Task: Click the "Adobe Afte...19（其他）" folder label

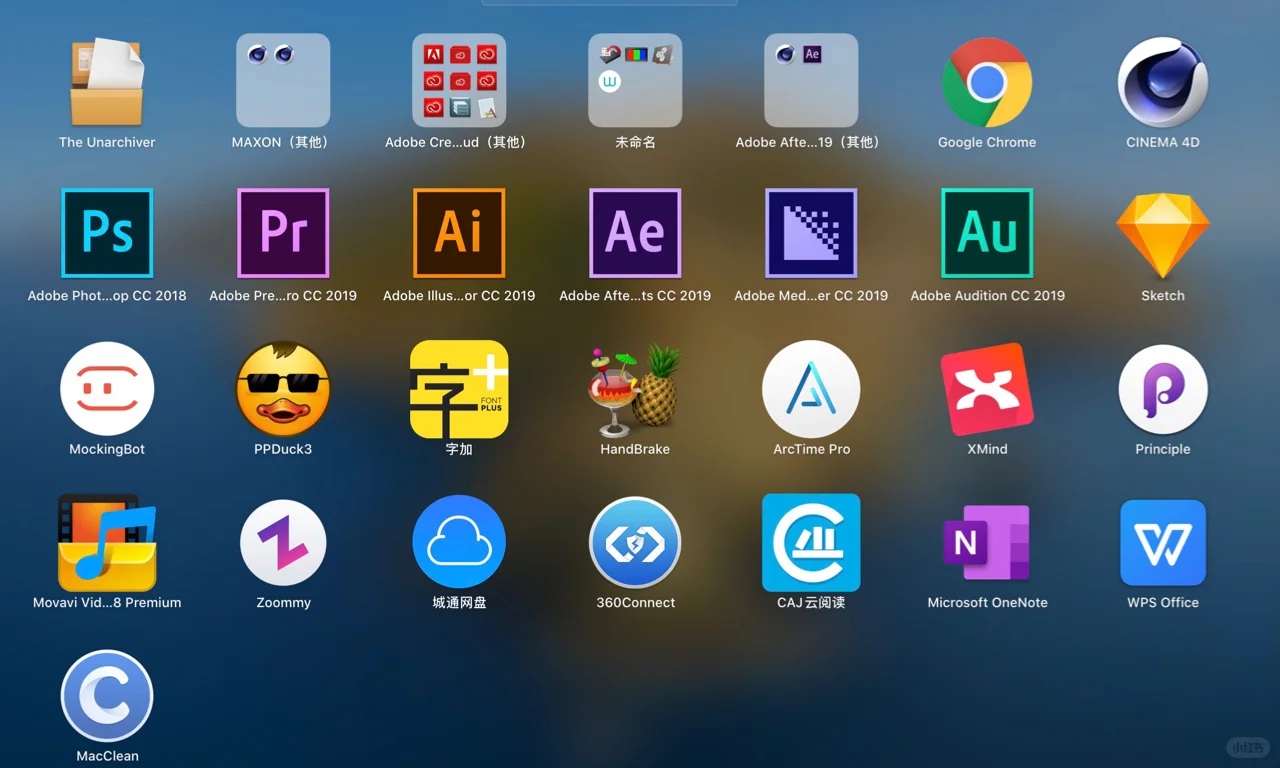Action: pos(811,142)
